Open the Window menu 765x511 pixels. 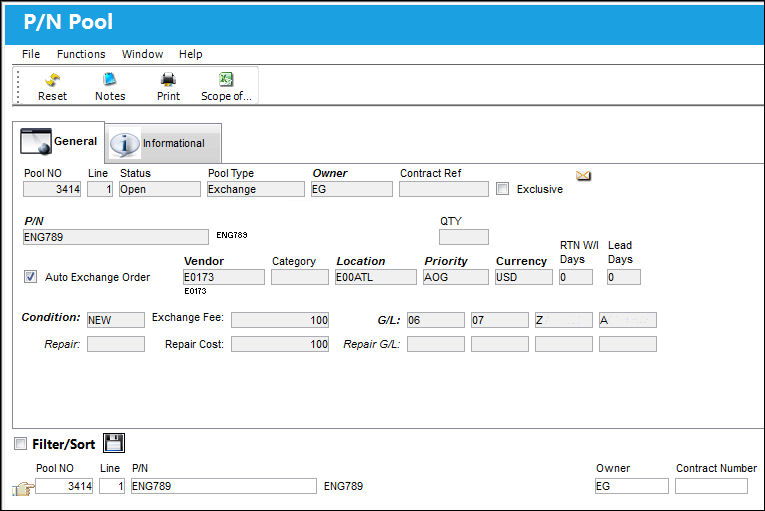pyautogui.click(x=142, y=54)
